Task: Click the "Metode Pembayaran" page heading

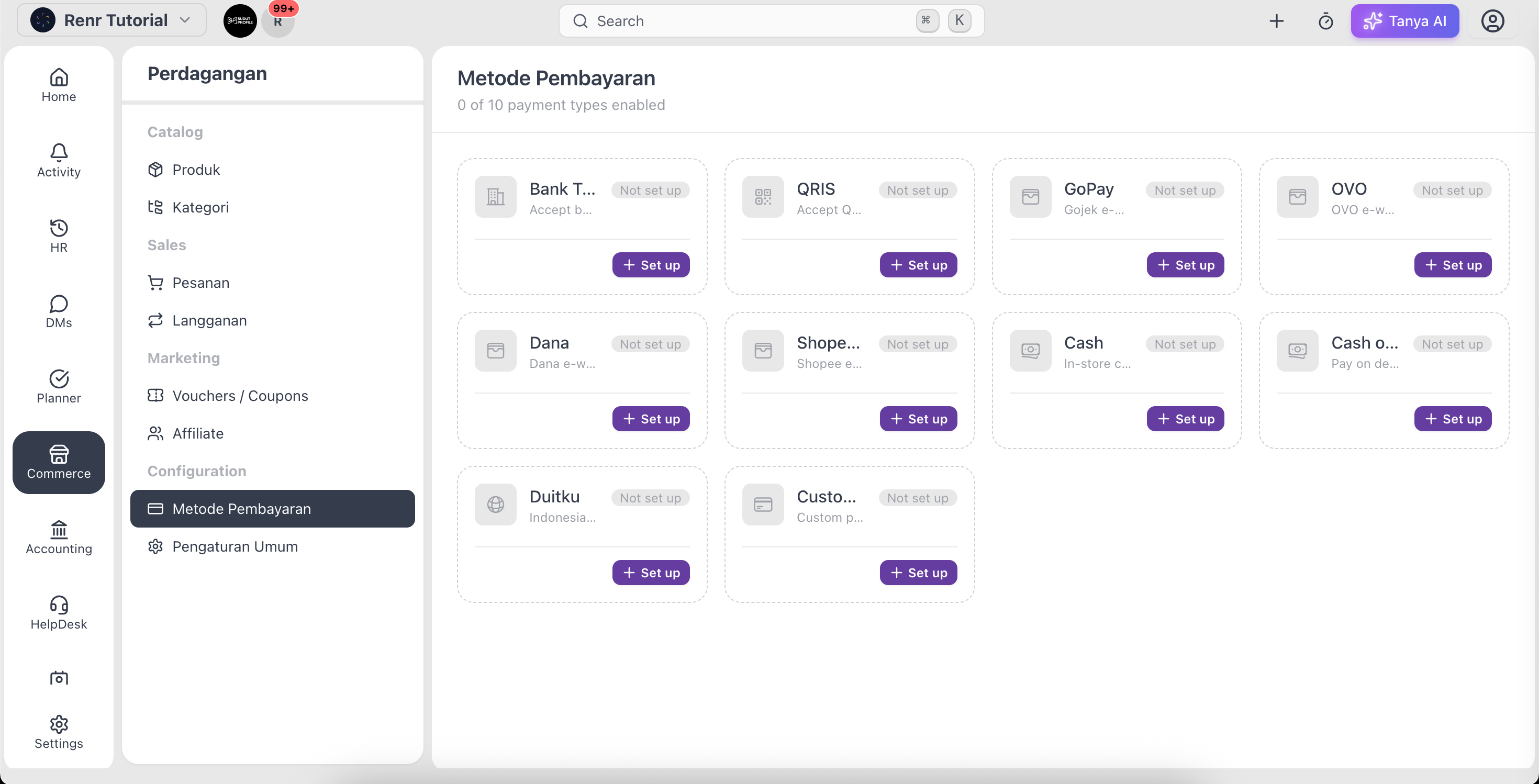Action: click(x=556, y=78)
